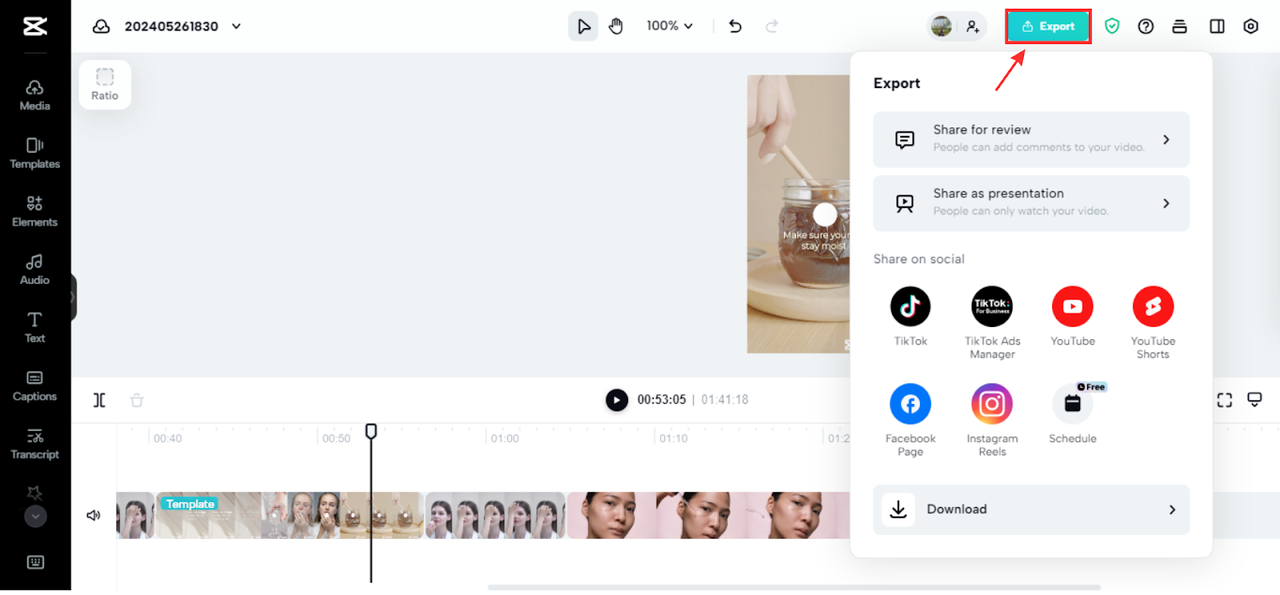The height and width of the screenshot is (595, 1280).
Task: Choose Share for review option
Action: point(1031,139)
